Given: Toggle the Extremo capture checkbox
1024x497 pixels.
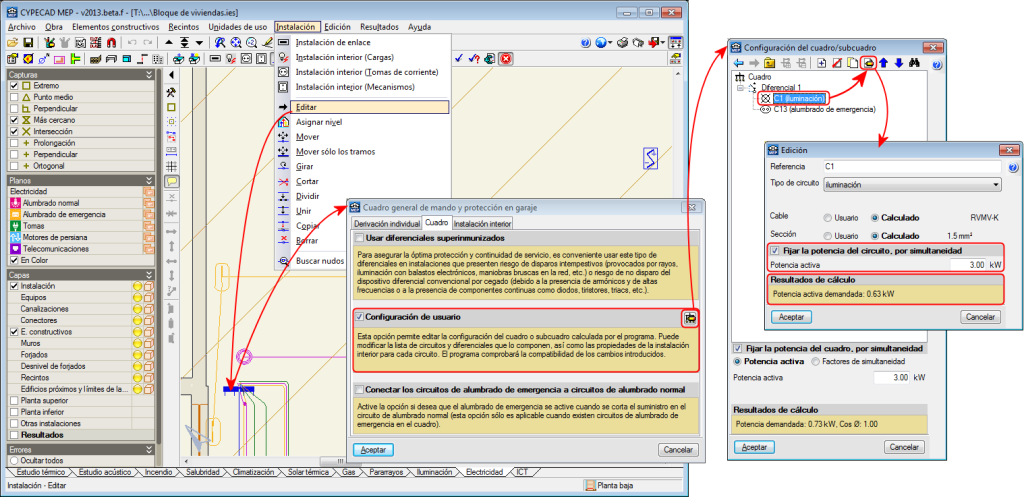Looking at the screenshot, I should tap(14, 86).
